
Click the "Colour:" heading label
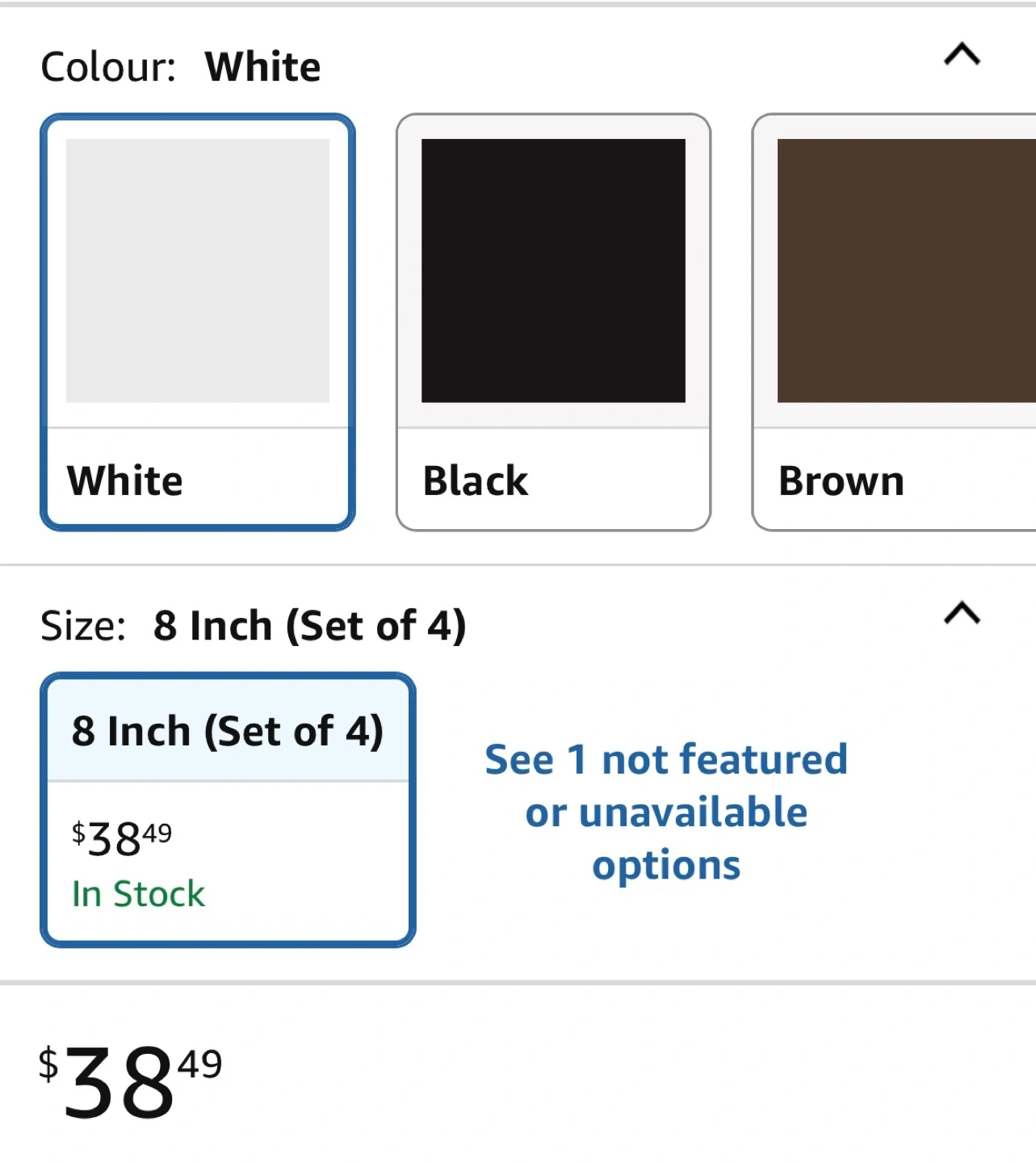tap(108, 67)
